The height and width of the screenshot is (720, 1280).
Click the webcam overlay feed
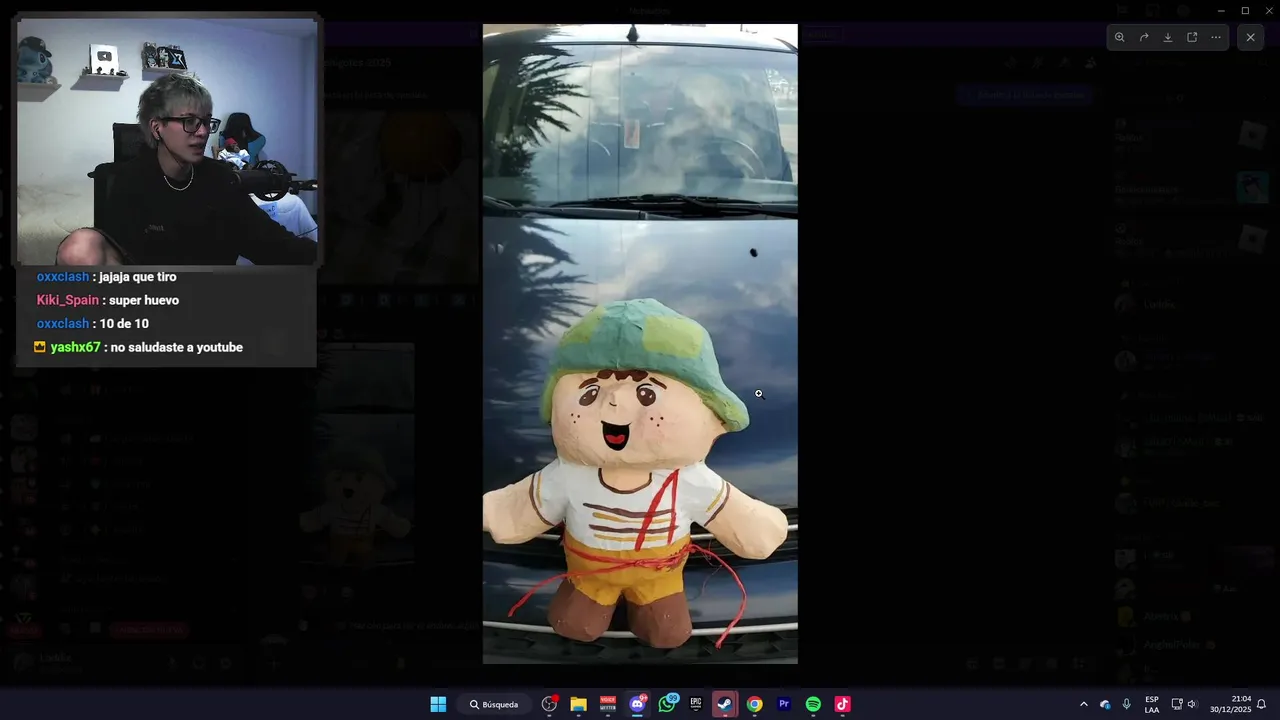[x=167, y=140]
